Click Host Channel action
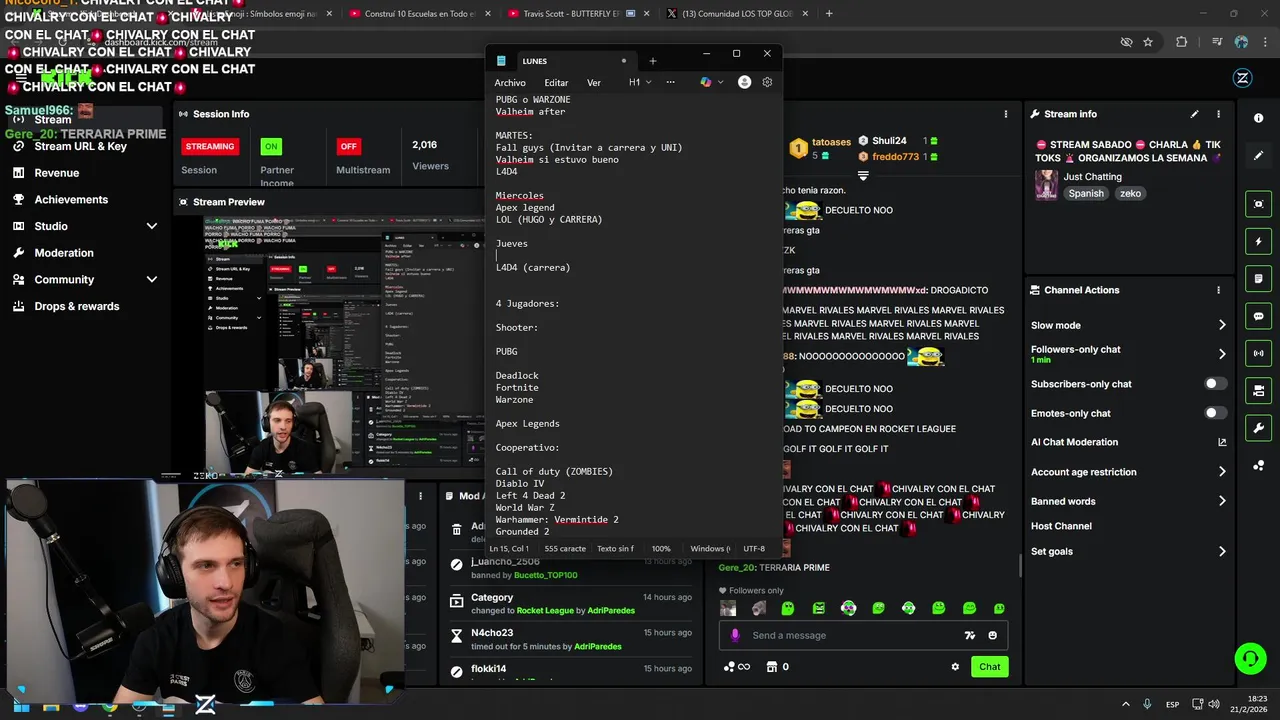This screenshot has width=1280, height=720. point(1061,526)
